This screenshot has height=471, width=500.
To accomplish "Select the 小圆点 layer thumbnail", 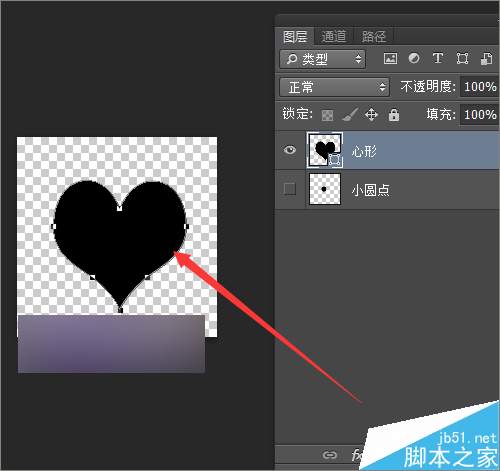I will pos(325,189).
